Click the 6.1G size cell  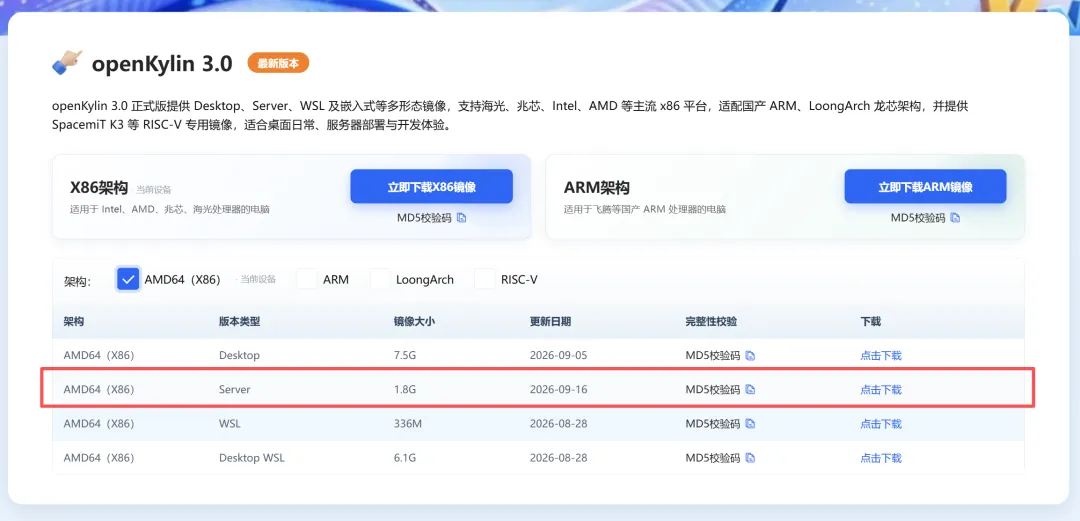[x=405, y=458]
